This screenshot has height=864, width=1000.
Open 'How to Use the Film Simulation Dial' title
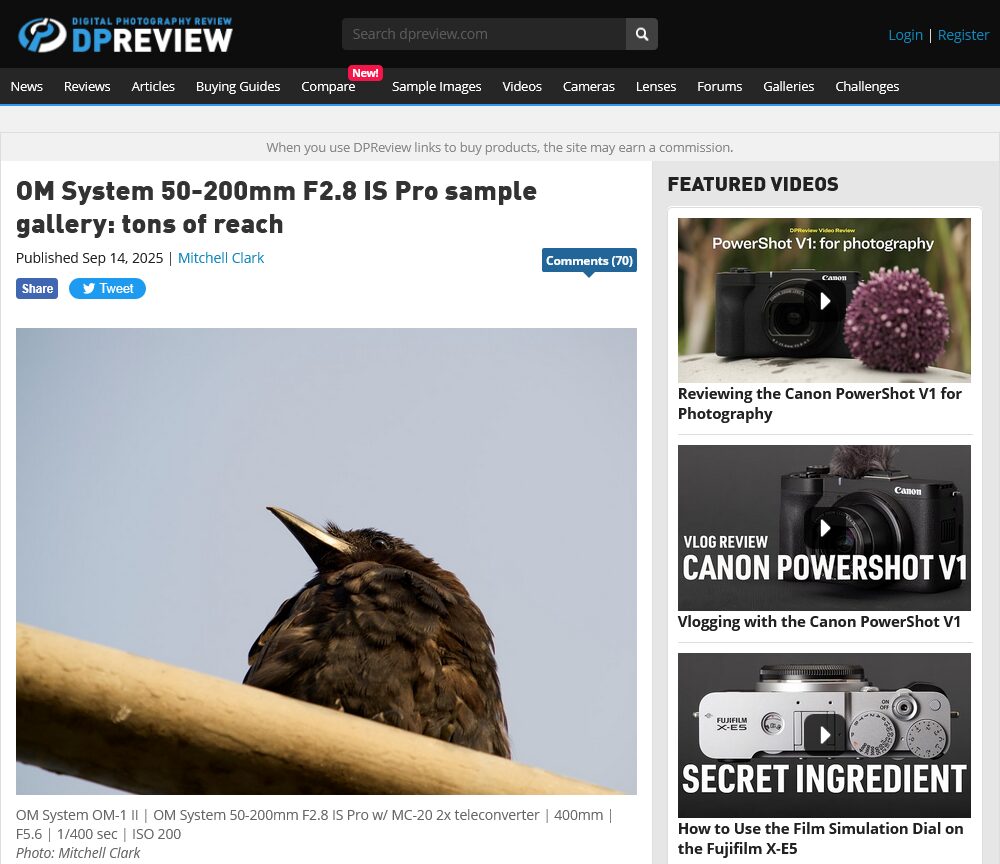tap(820, 838)
